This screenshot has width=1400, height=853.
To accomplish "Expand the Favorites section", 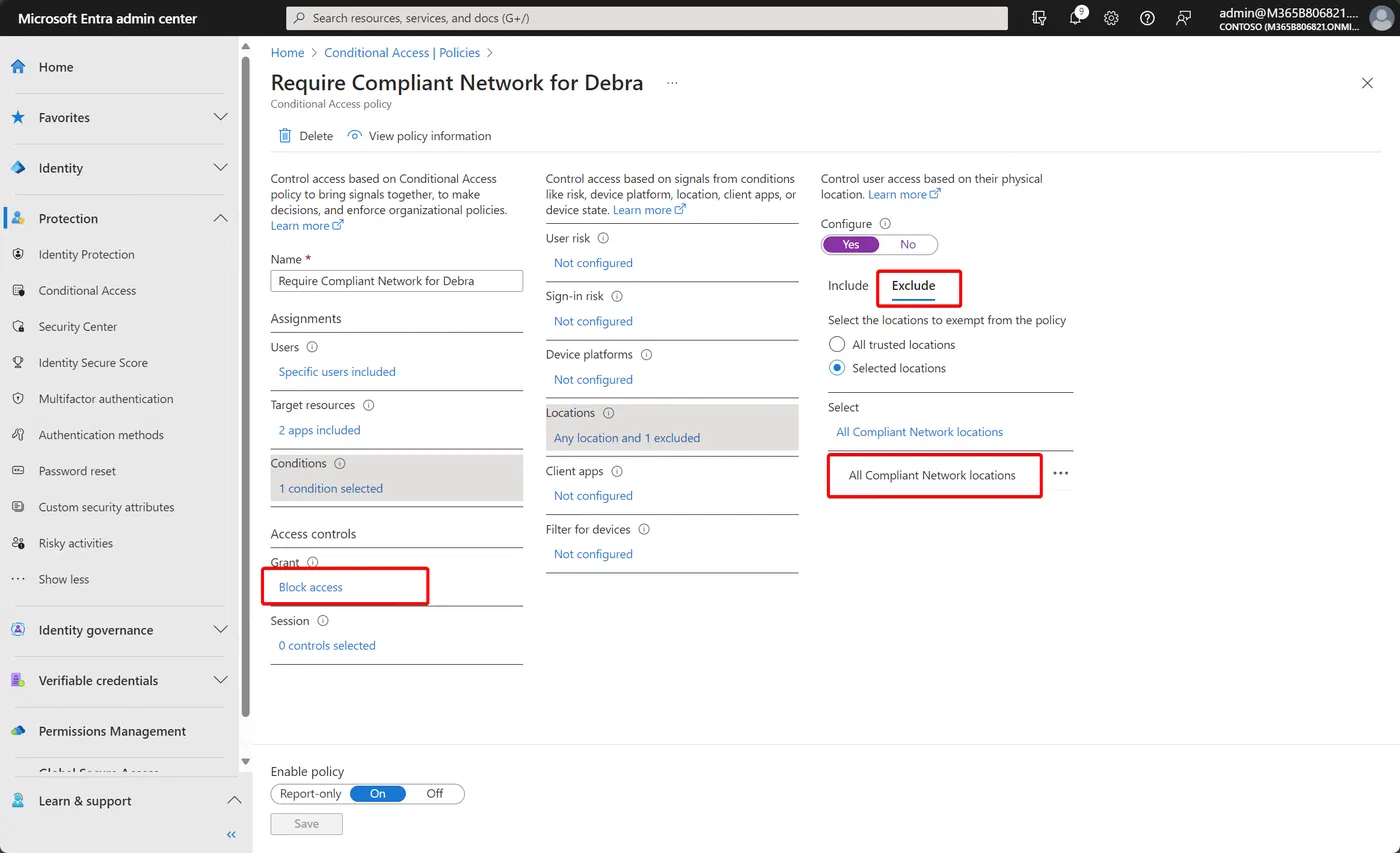I will coord(221,117).
